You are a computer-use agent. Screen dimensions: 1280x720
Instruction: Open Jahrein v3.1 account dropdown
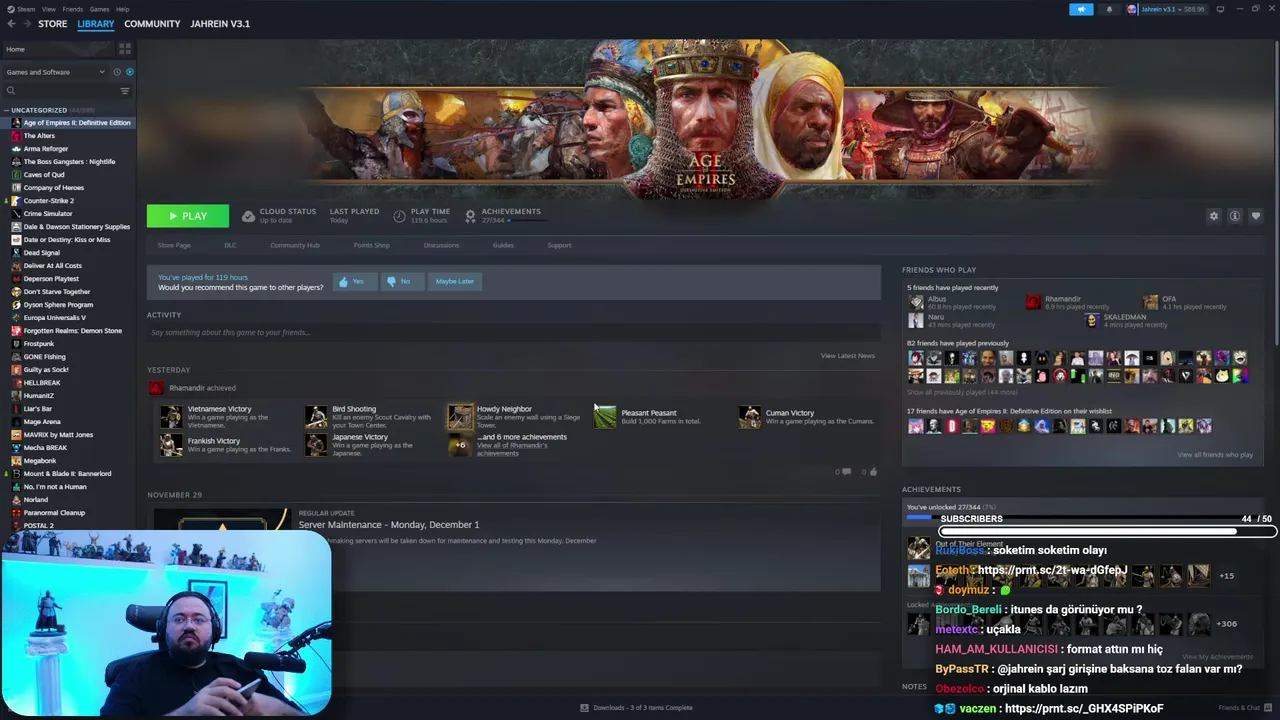1166,9
